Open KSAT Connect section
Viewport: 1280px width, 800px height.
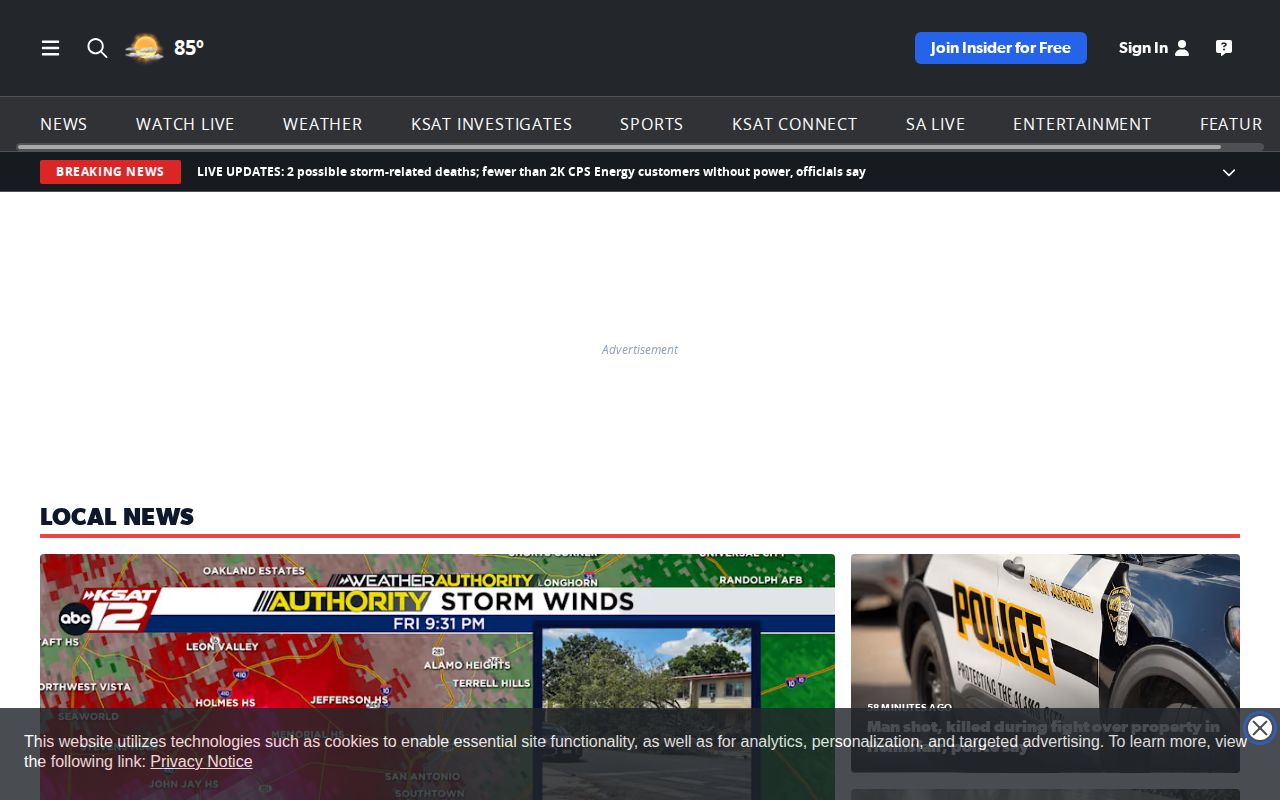click(x=795, y=124)
